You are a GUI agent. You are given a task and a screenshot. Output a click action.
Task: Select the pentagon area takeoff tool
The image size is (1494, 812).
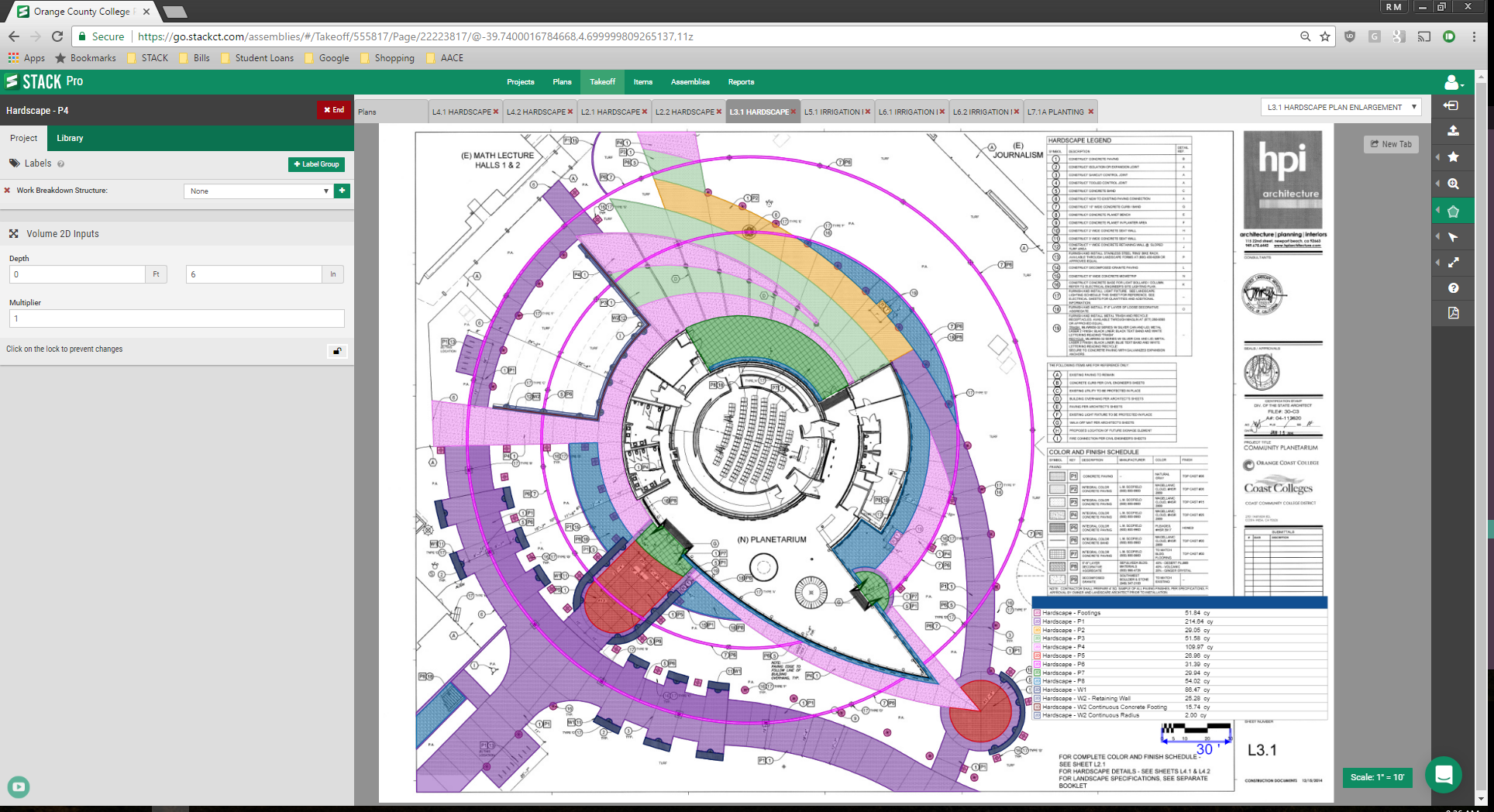coord(1453,211)
